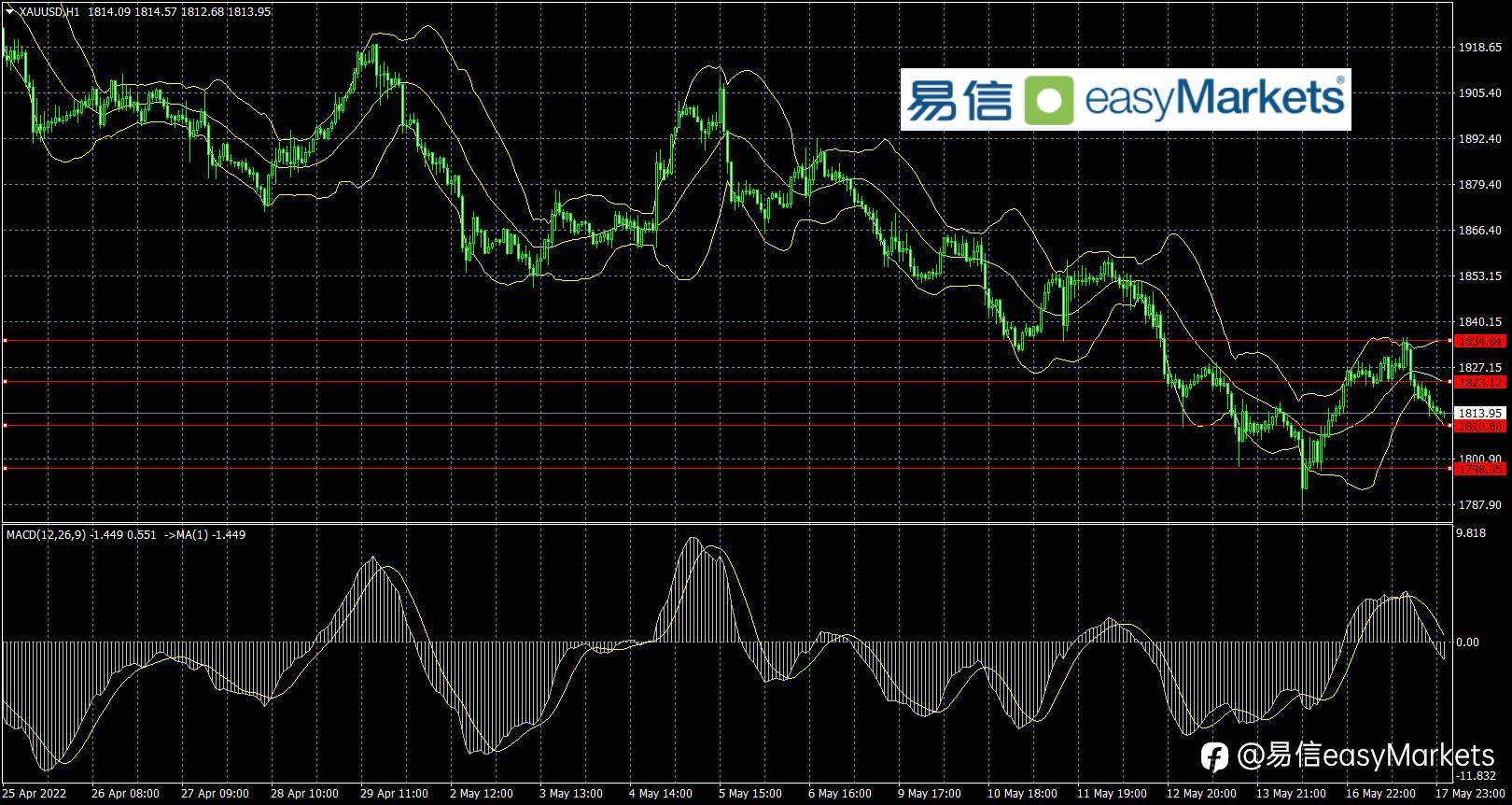The image size is (1512, 805).
Task: Click the 1840.15 price scale value
Action: (1480, 322)
